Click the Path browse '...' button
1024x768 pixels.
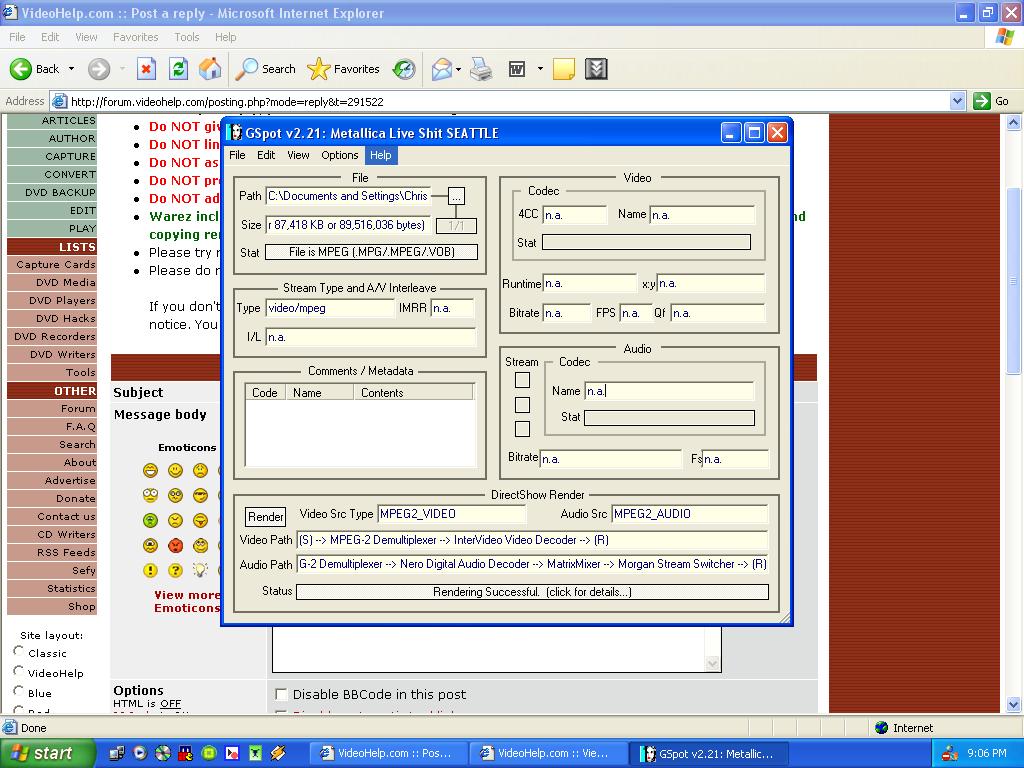(x=456, y=196)
